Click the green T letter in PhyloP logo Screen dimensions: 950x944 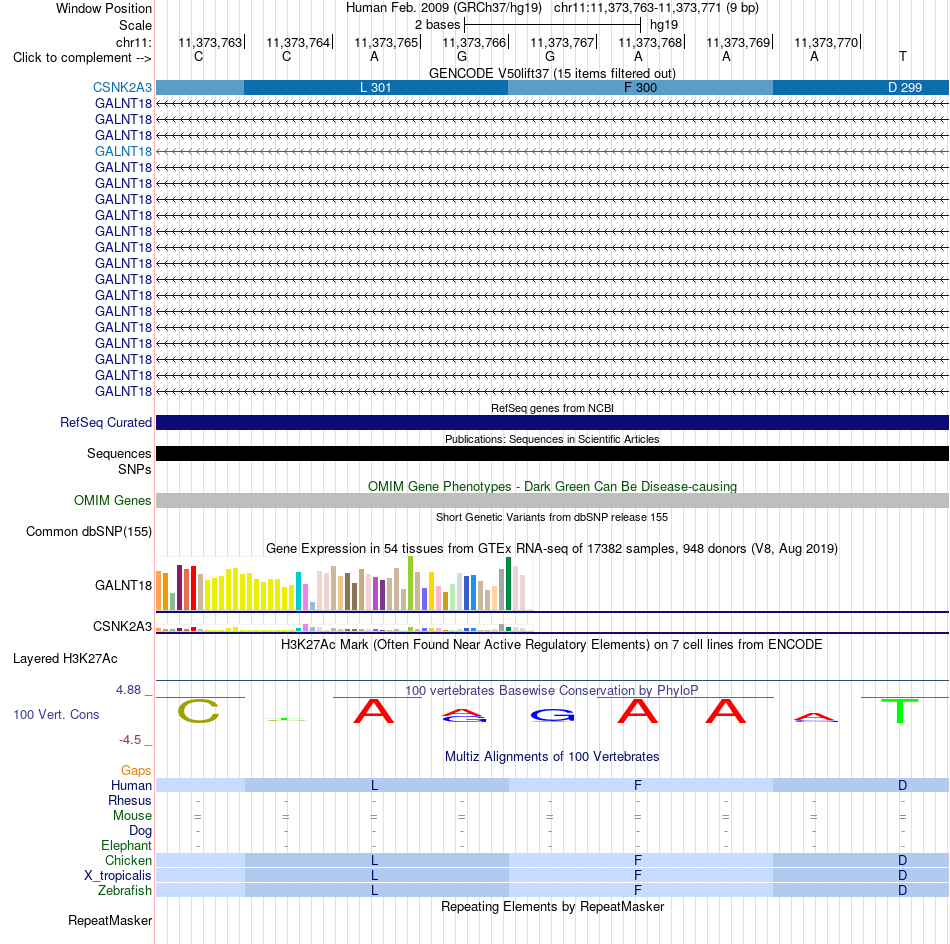click(x=900, y=711)
